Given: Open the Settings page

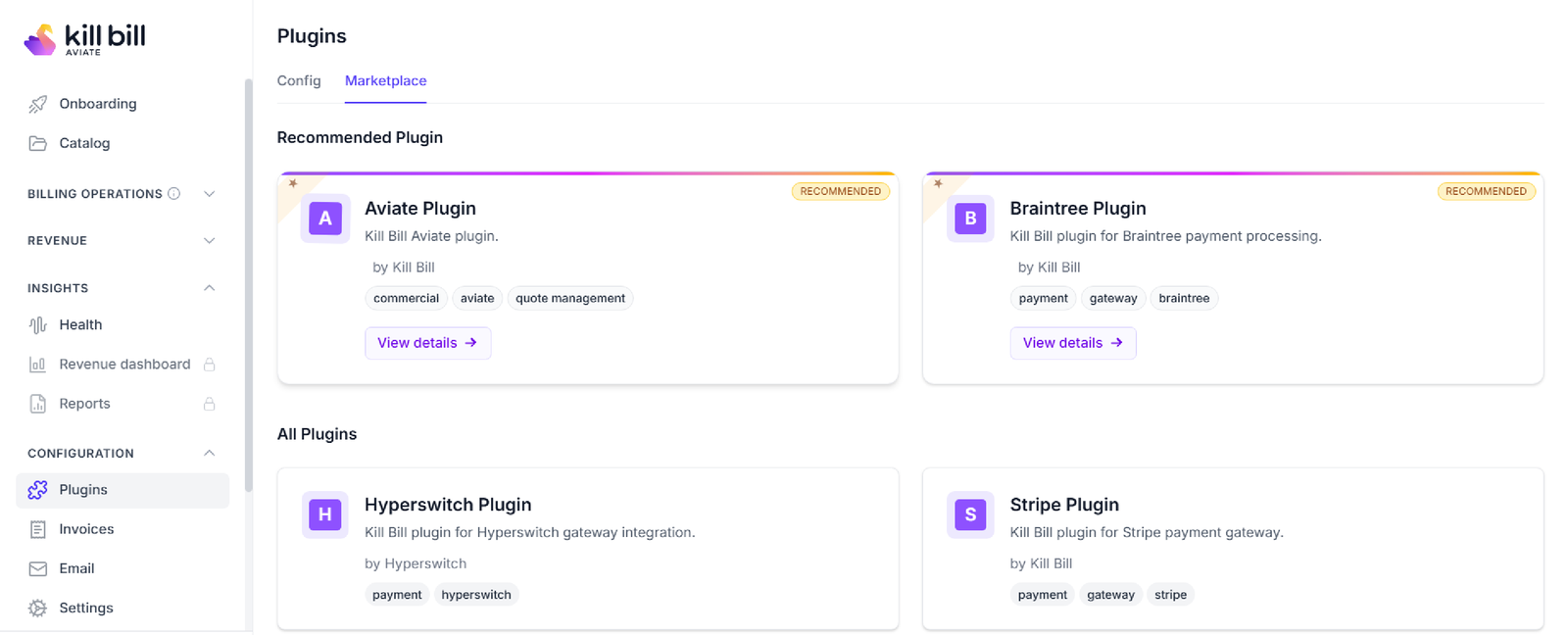Looking at the screenshot, I should click(122, 608).
